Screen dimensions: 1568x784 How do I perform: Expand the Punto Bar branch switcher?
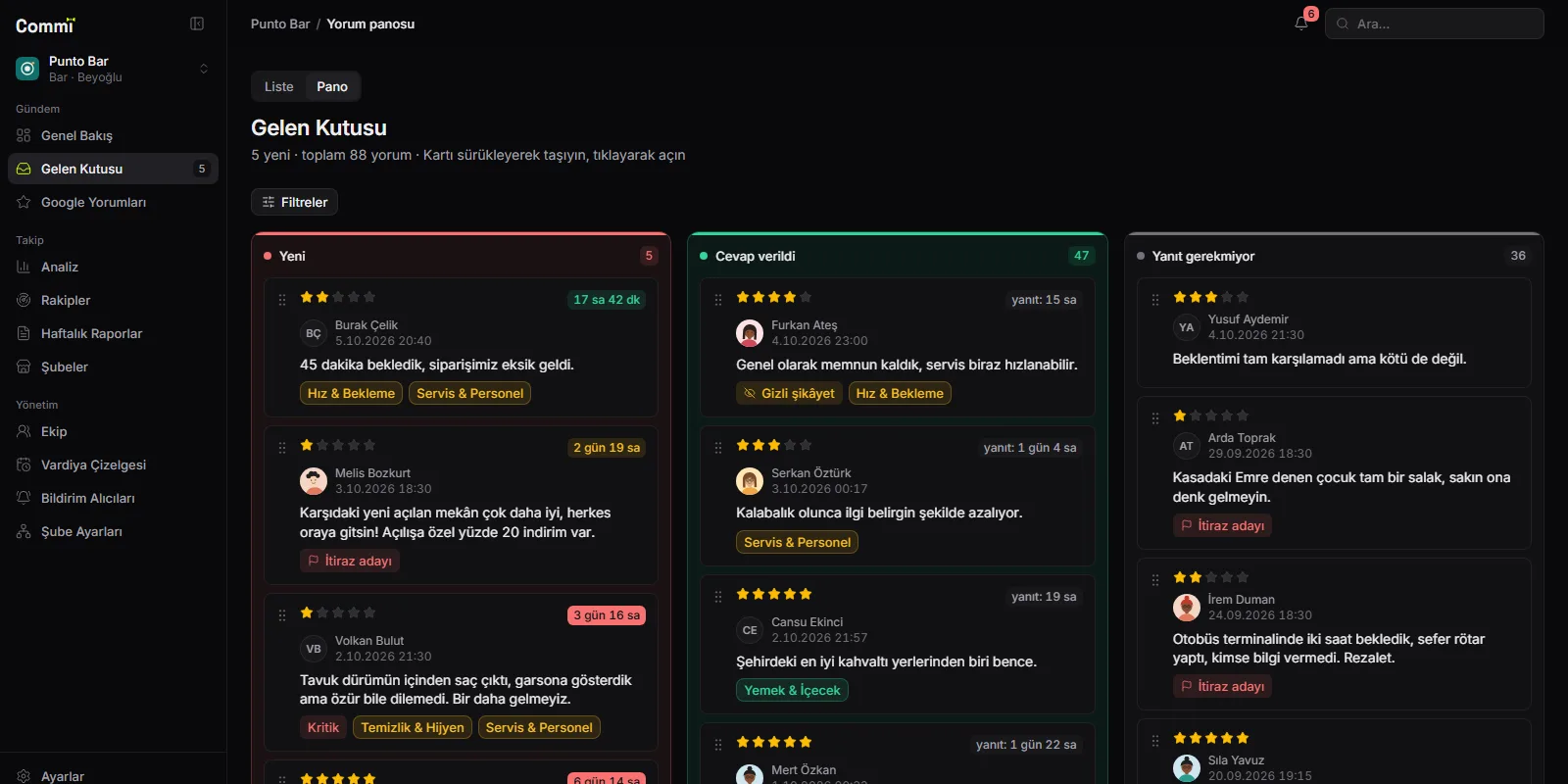click(x=204, y=69)
